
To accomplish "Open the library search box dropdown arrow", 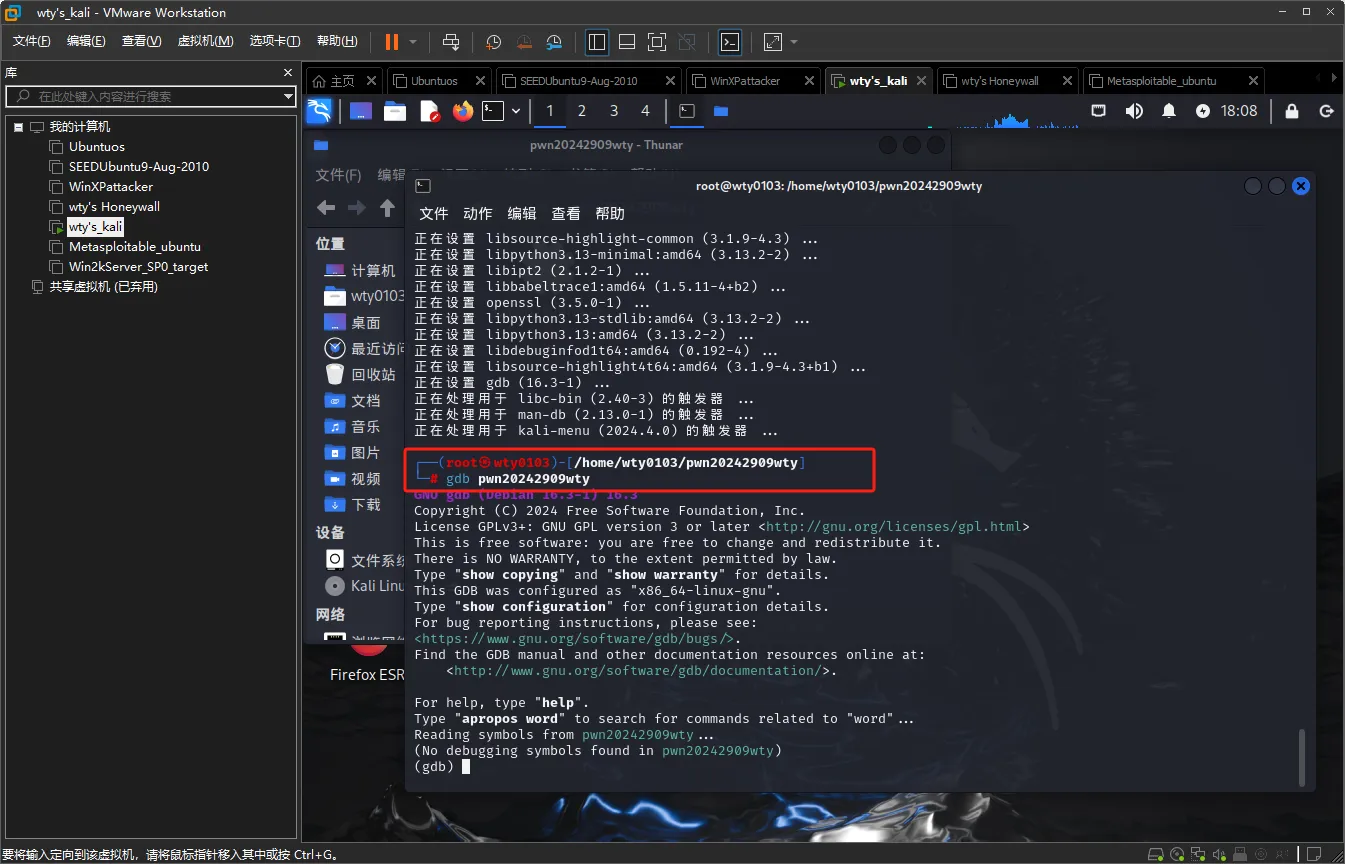I will tap(288, 96).
